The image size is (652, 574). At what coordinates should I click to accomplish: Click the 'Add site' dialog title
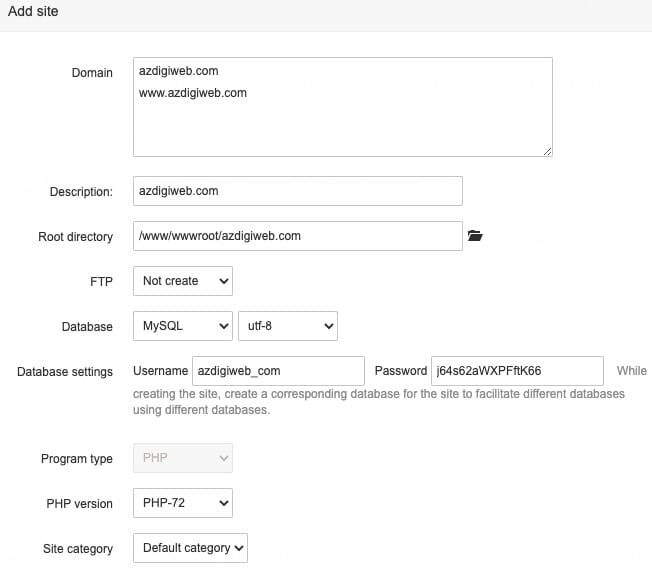click(x=33, y=12)
